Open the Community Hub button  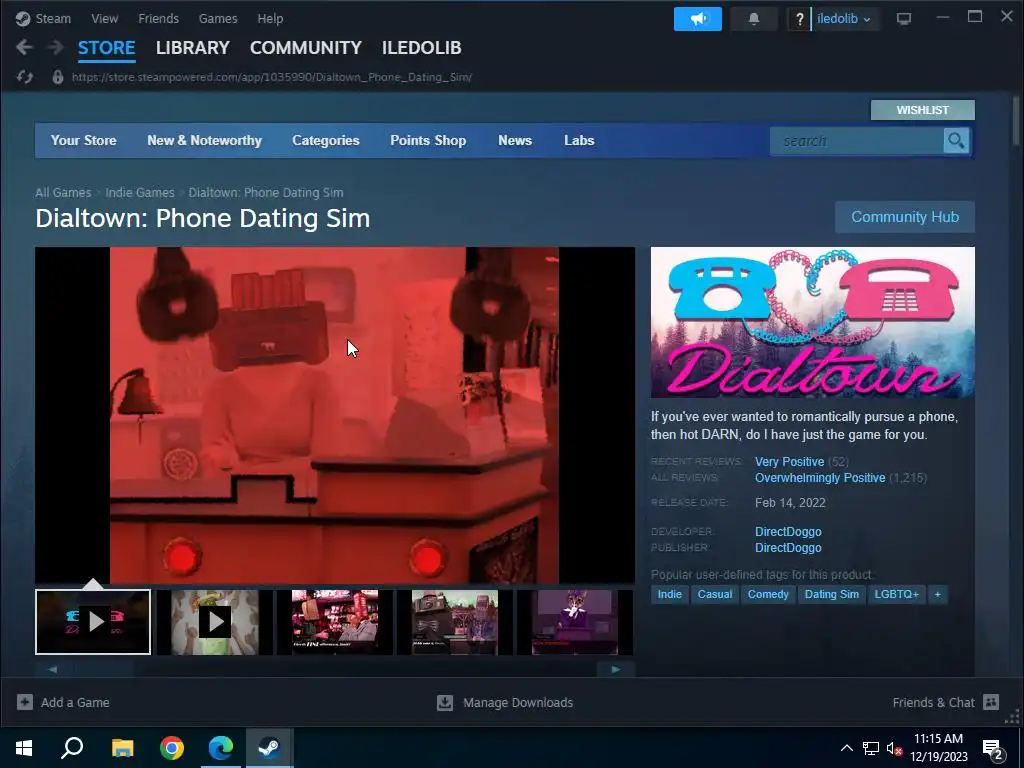coord(905,217)
